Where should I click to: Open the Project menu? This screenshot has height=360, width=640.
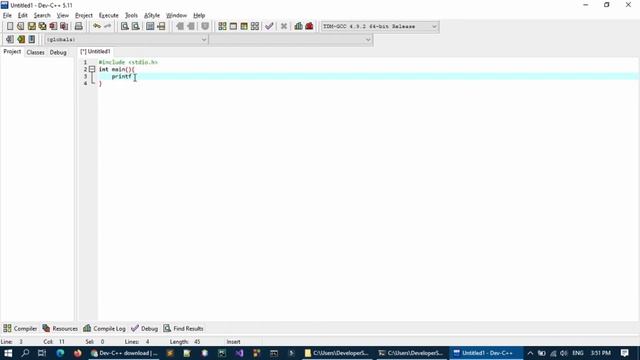pyautogui.click(x=84, y=16)
